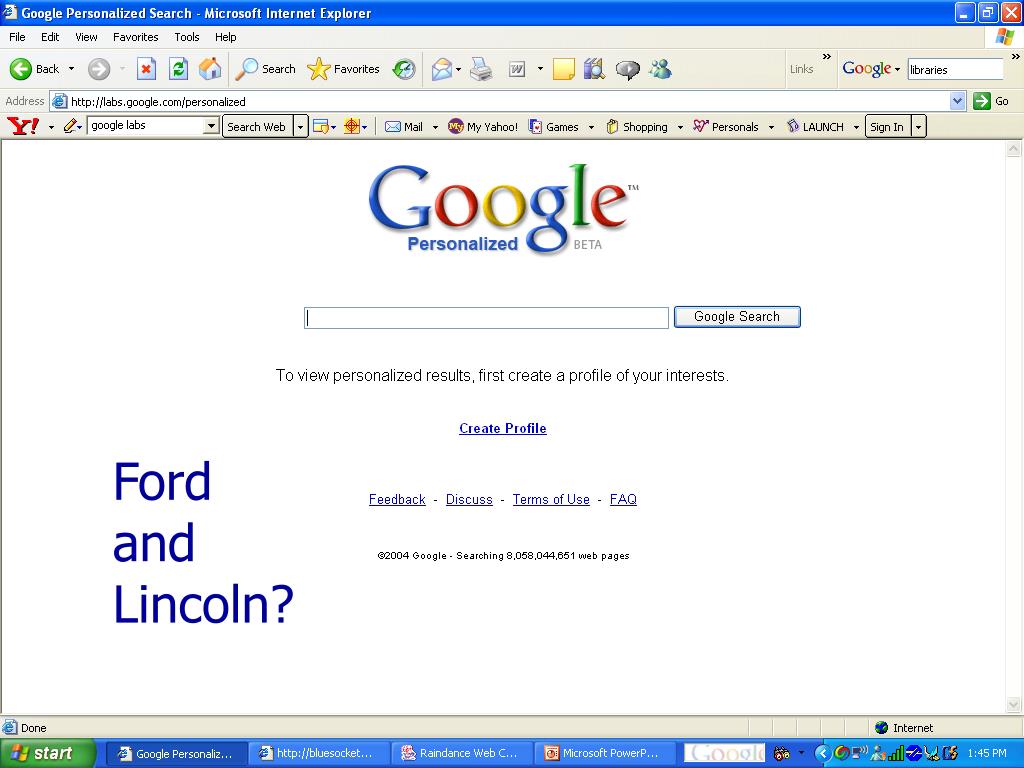Click the green Go button
Image resolution: width=1024 pixels, height=768 pixels.
point(991,101)
